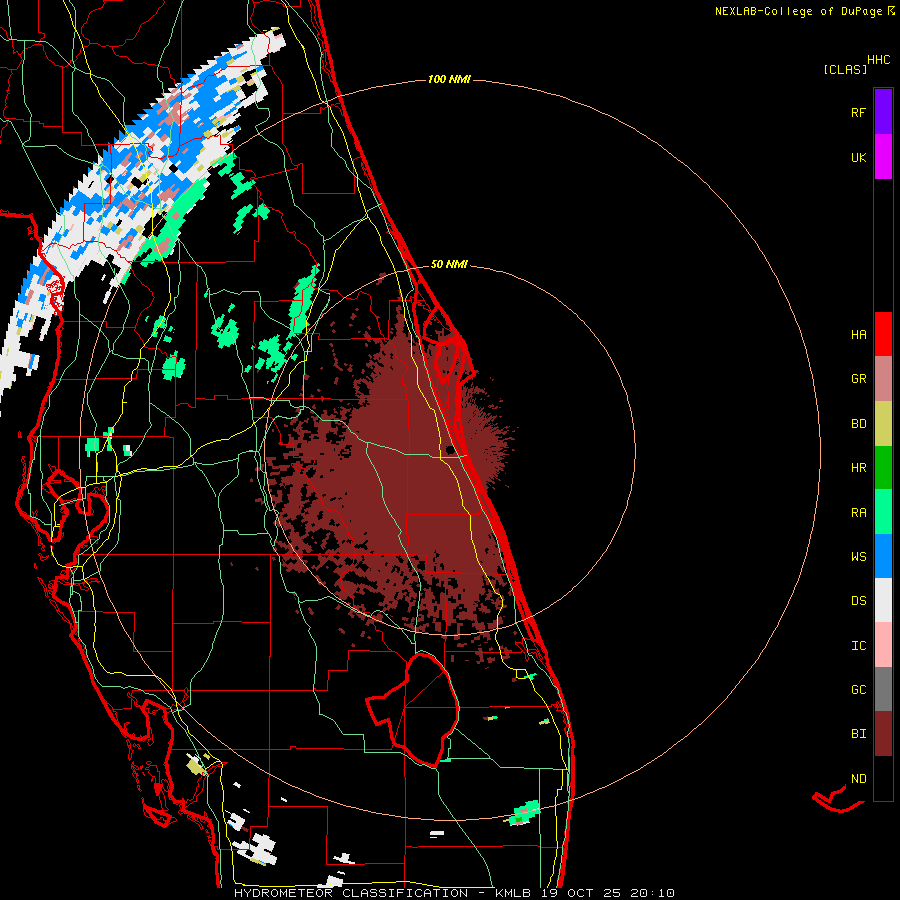This screenshot has width=900, height=900.
Task: Click the BI legend label
Action: click(x=858, y=734)
